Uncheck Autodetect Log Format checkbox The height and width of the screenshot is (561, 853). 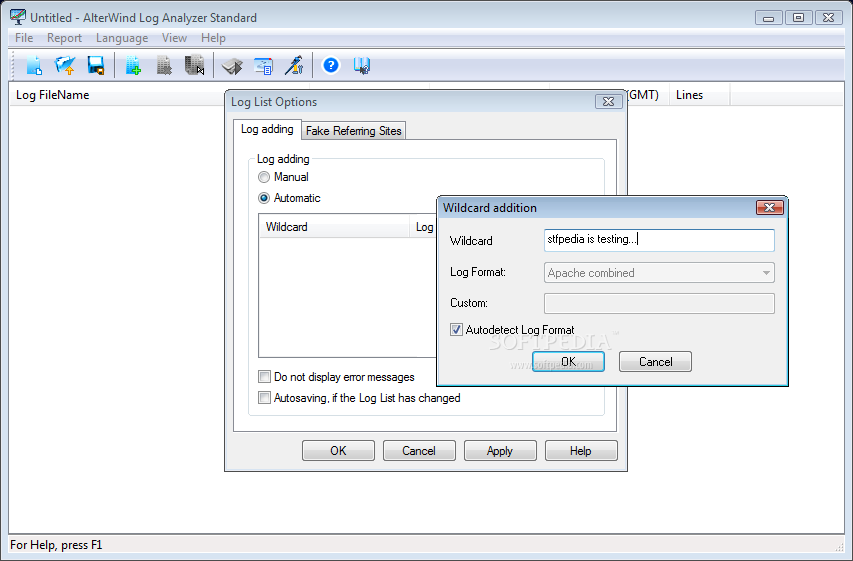[456, 330]
